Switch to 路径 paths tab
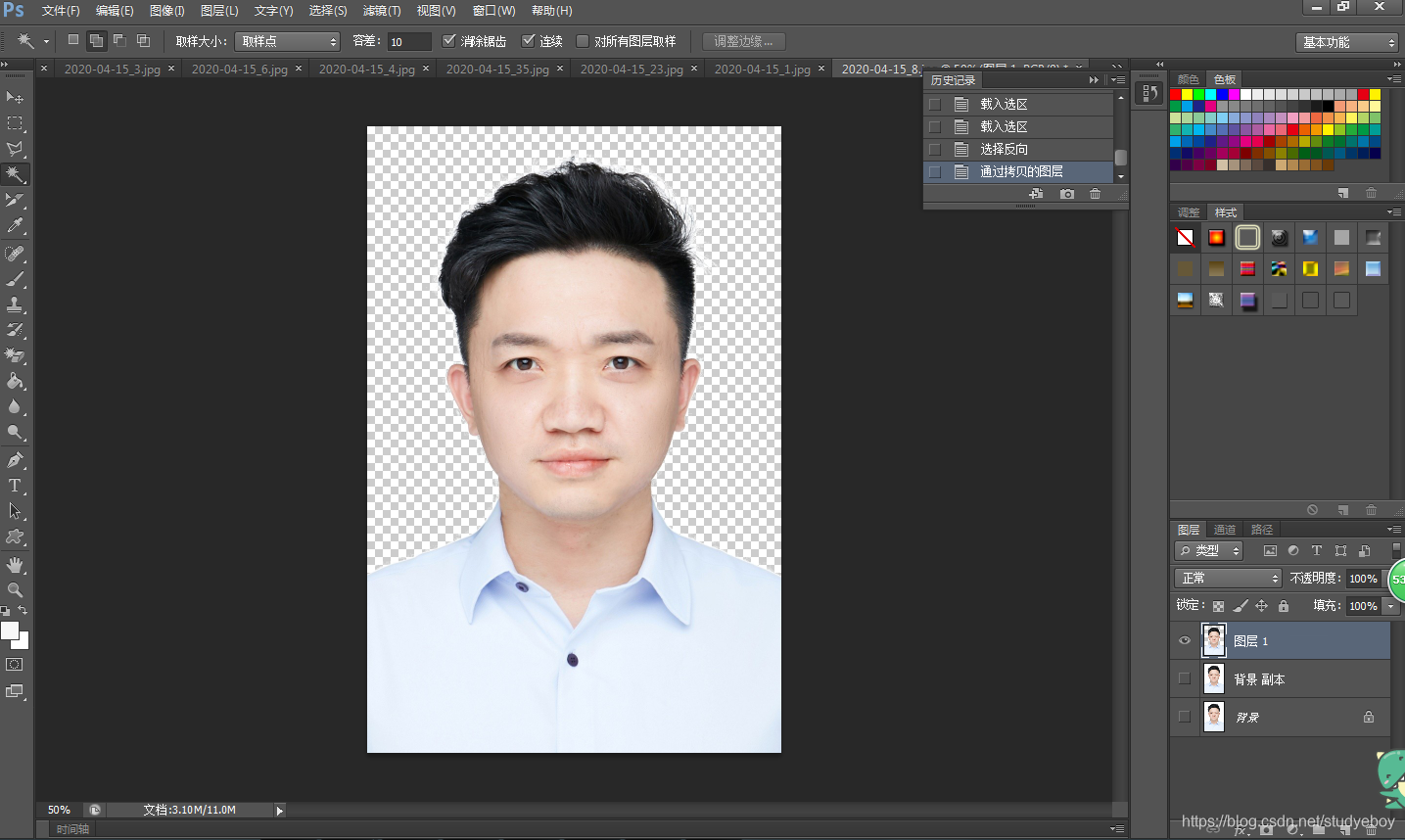 point(1262,530)
